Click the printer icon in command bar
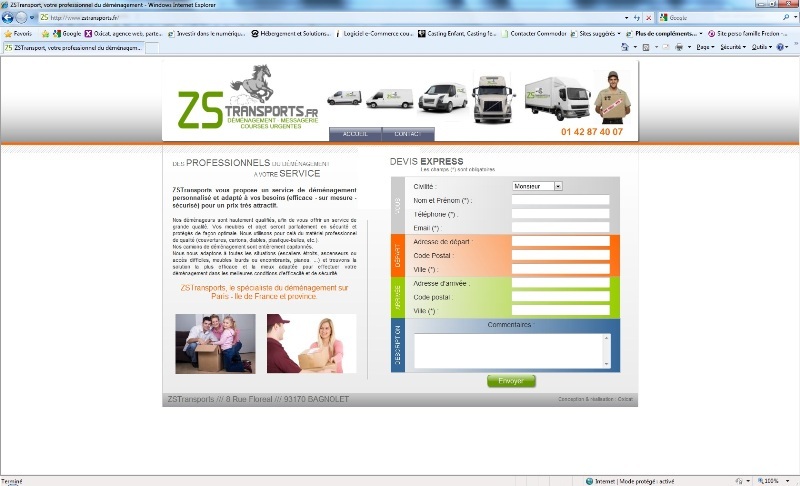Viewport: 800px width, 486px height. [679, 47]
